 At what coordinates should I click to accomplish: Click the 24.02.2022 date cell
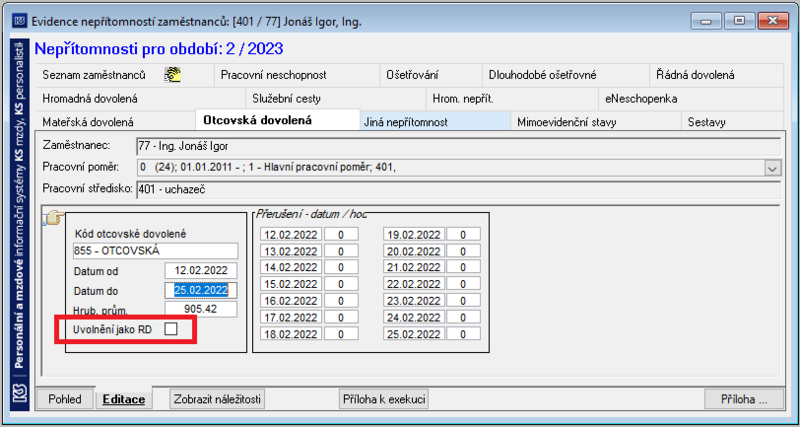[414, 318]
